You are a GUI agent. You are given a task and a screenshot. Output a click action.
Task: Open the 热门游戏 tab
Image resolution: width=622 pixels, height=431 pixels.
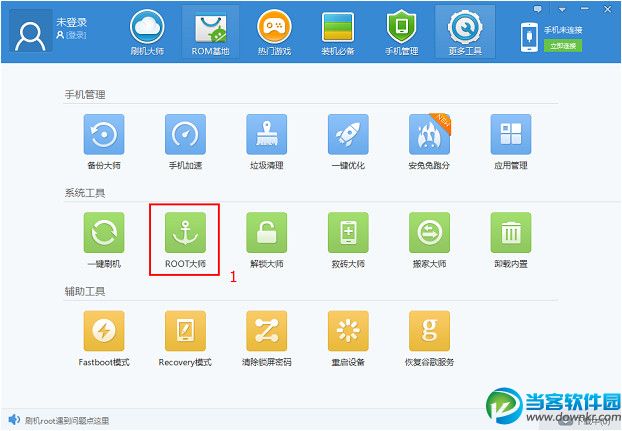[x=274, y=33]
